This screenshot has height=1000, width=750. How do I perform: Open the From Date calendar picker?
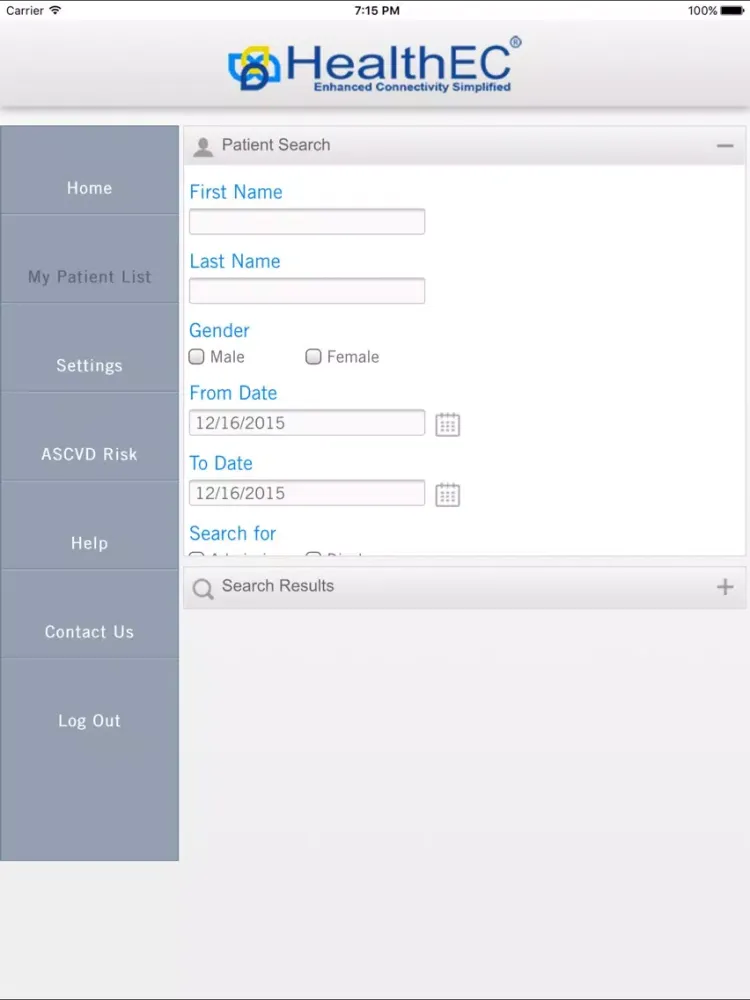point(447,424)
